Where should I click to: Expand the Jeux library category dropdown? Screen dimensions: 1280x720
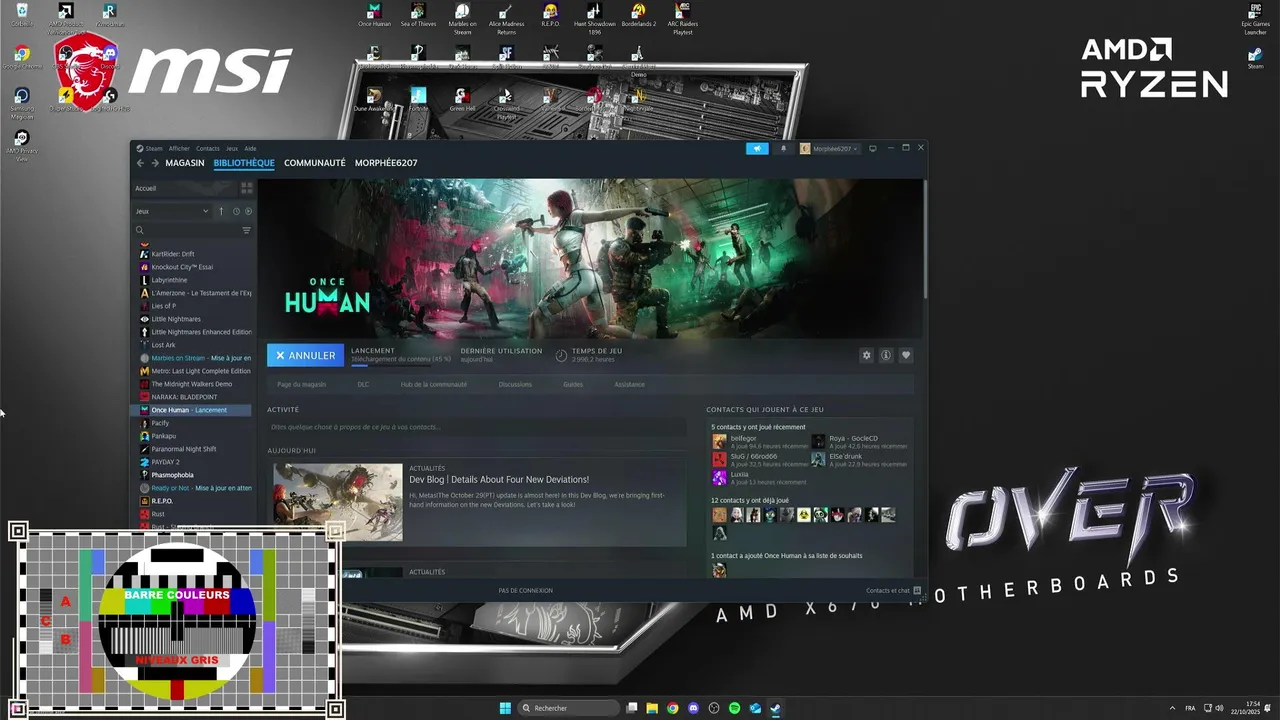pyautogui.click(x=172, y=211)
